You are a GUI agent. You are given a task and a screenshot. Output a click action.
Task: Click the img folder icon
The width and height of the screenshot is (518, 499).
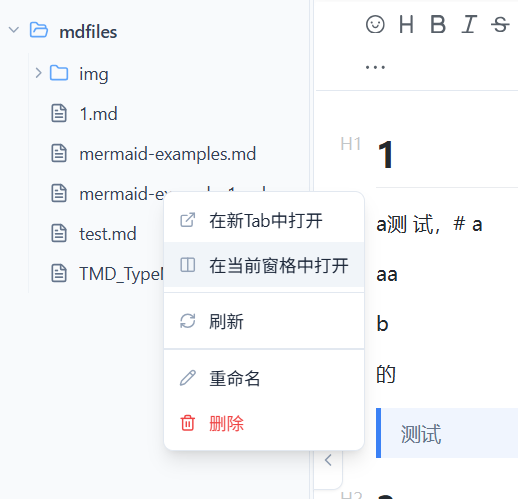[59, 73]
